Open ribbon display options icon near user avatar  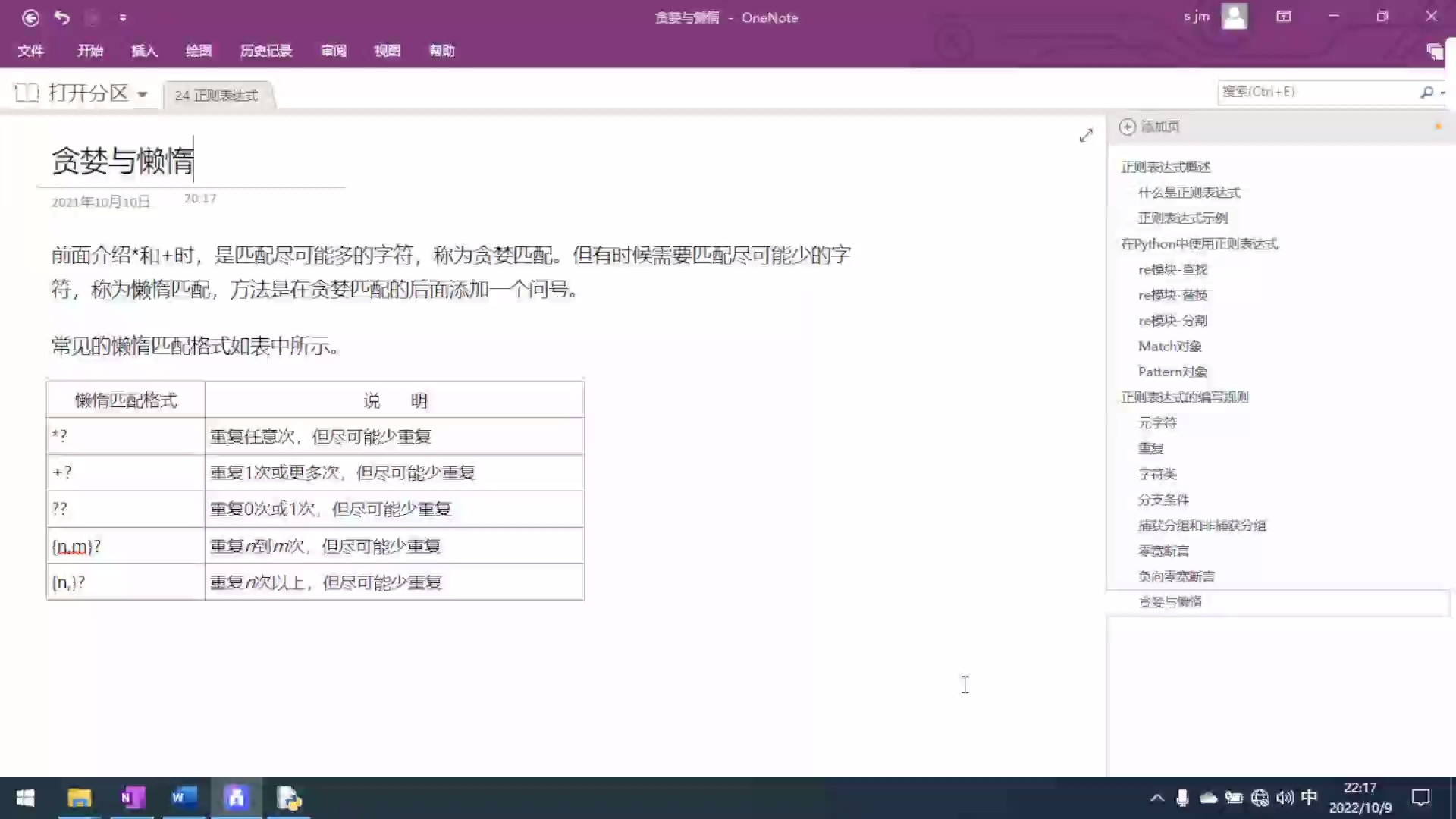tap(1283, 17)
